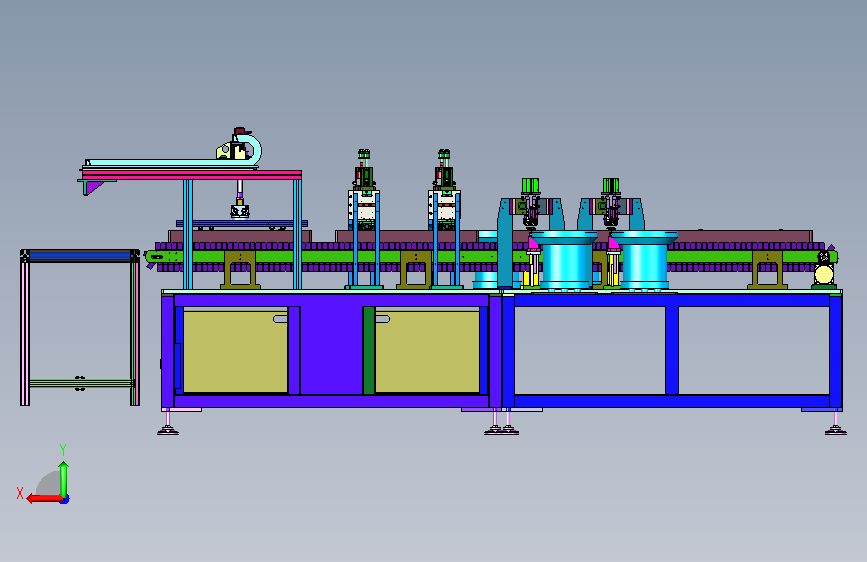Click the green Y axis arrow of triad

[64, 480]
